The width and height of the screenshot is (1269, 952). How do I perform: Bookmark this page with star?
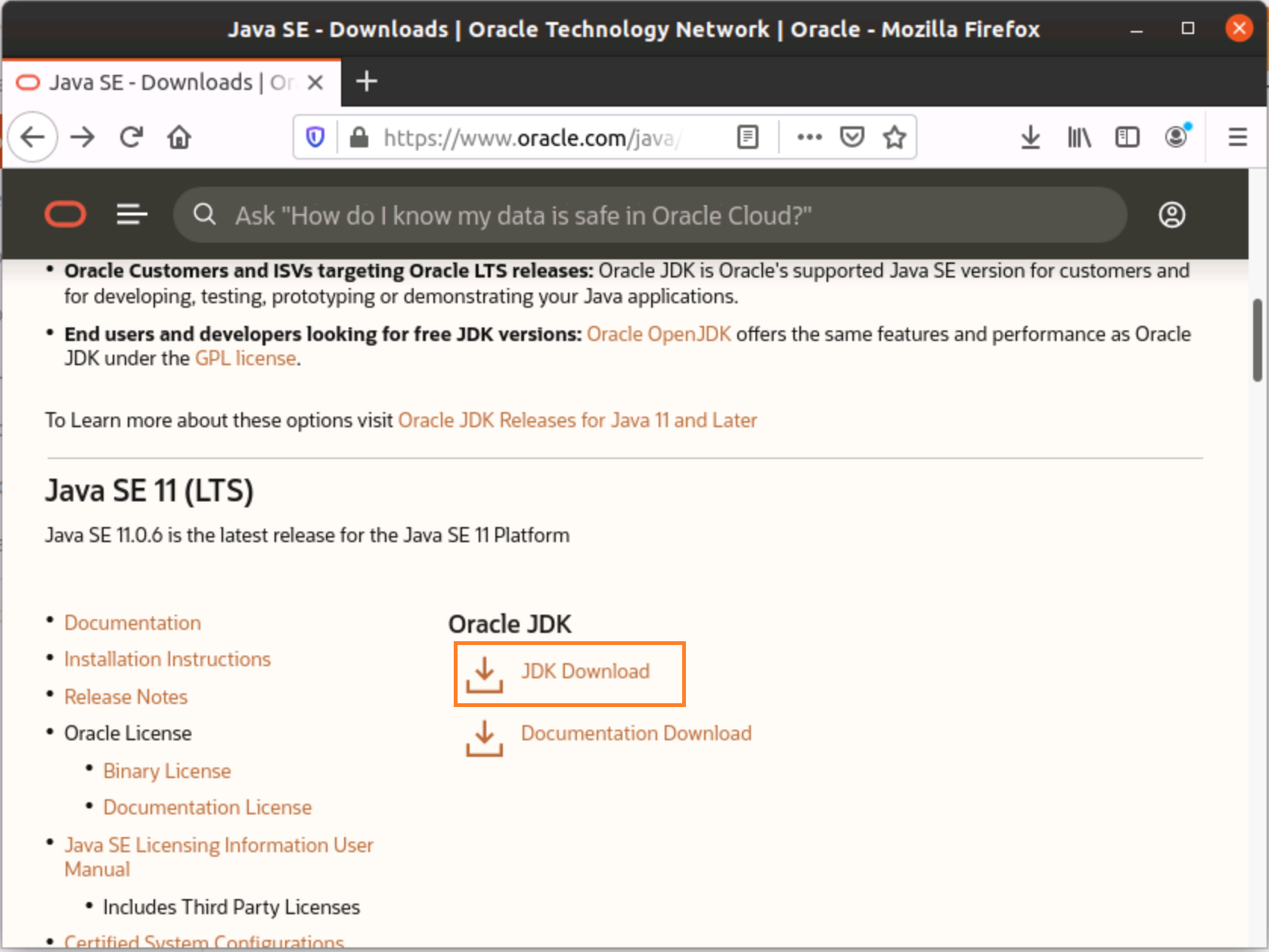tap(895, 137)
